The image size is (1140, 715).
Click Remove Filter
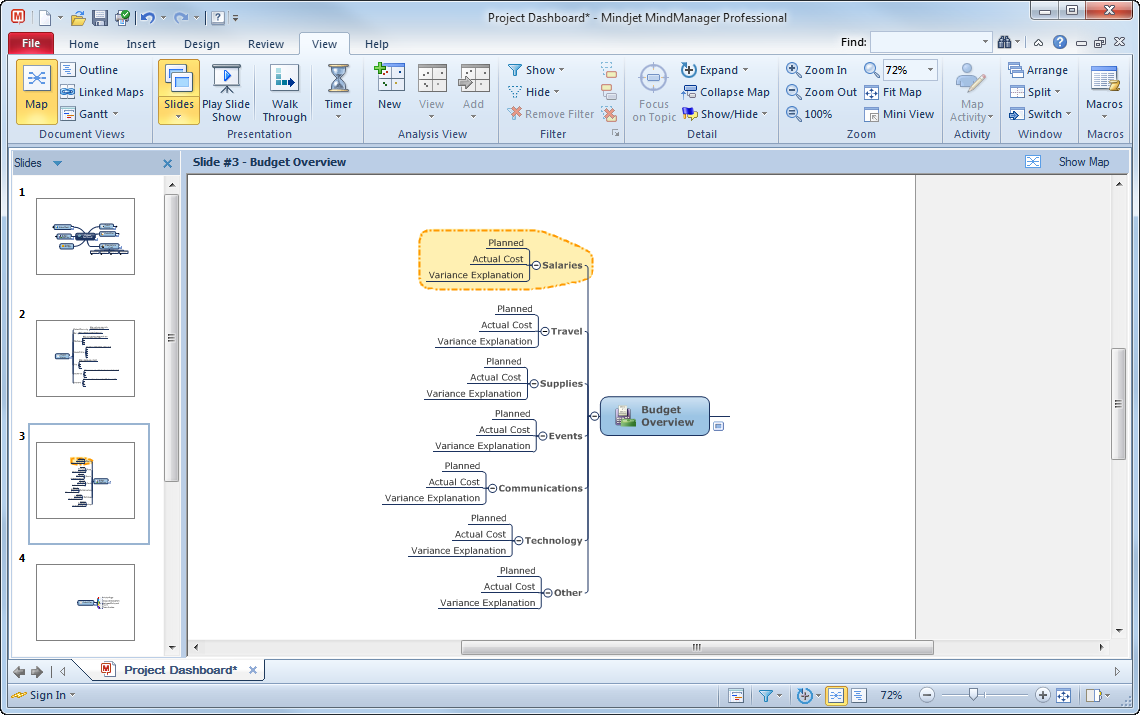coord(550,113)
